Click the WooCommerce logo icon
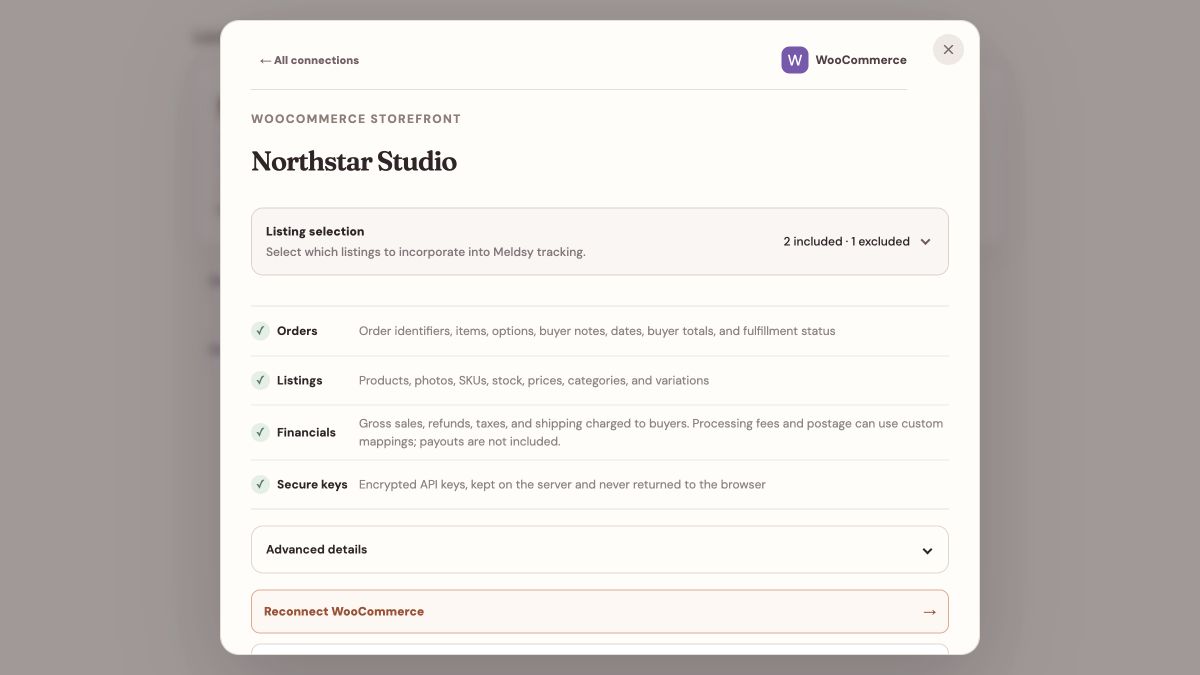This screenshot has width=1200, height=675. tap(795, 60)
